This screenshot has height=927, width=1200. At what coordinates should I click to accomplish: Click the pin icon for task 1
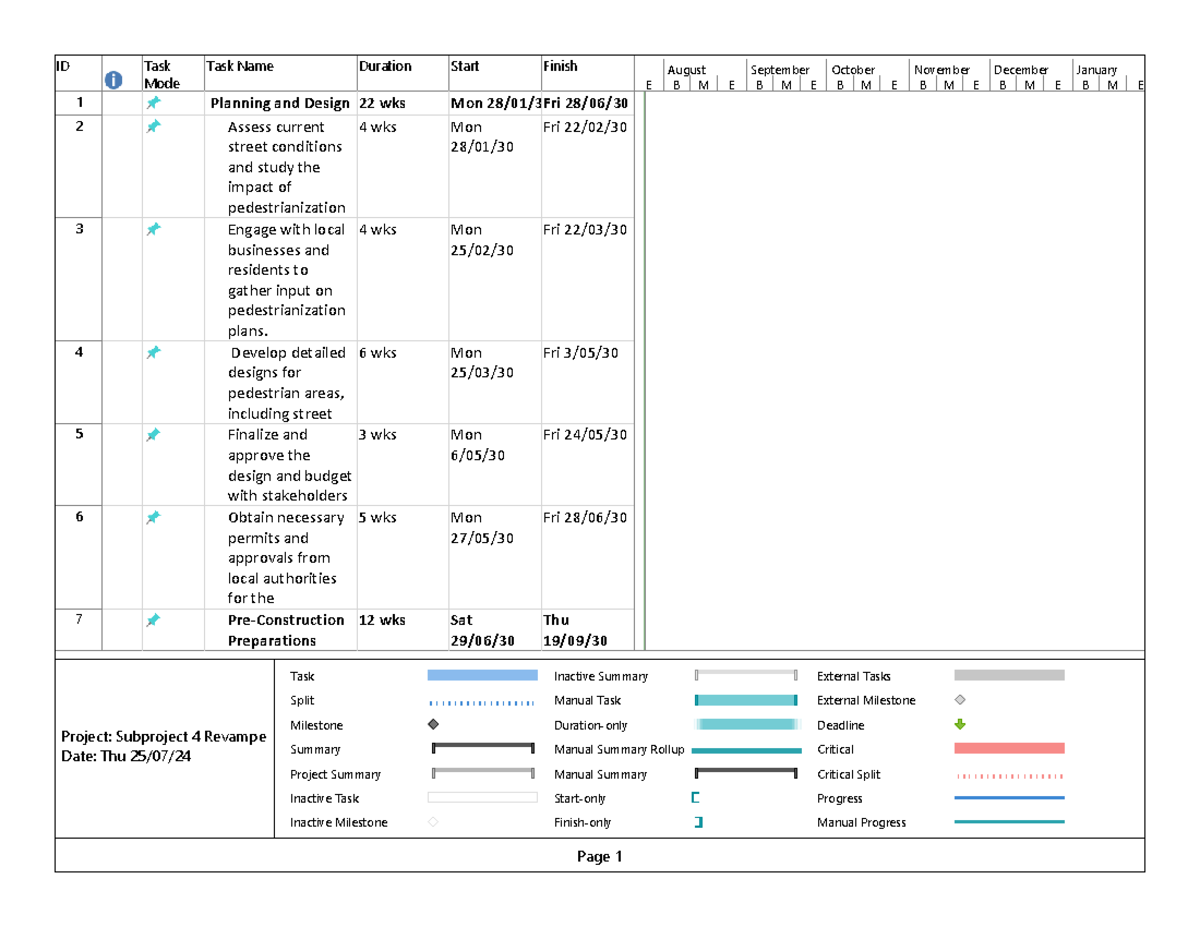(x=153, y=103)
